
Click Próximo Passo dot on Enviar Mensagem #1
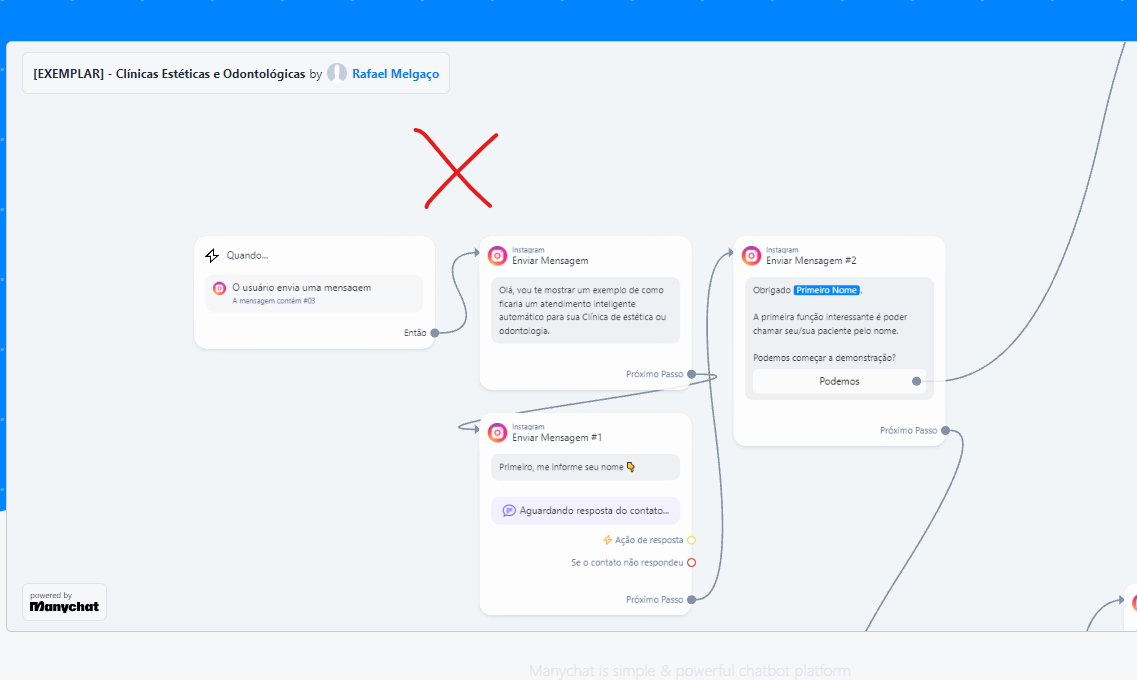pyautogui.click(x=692, y=600)
